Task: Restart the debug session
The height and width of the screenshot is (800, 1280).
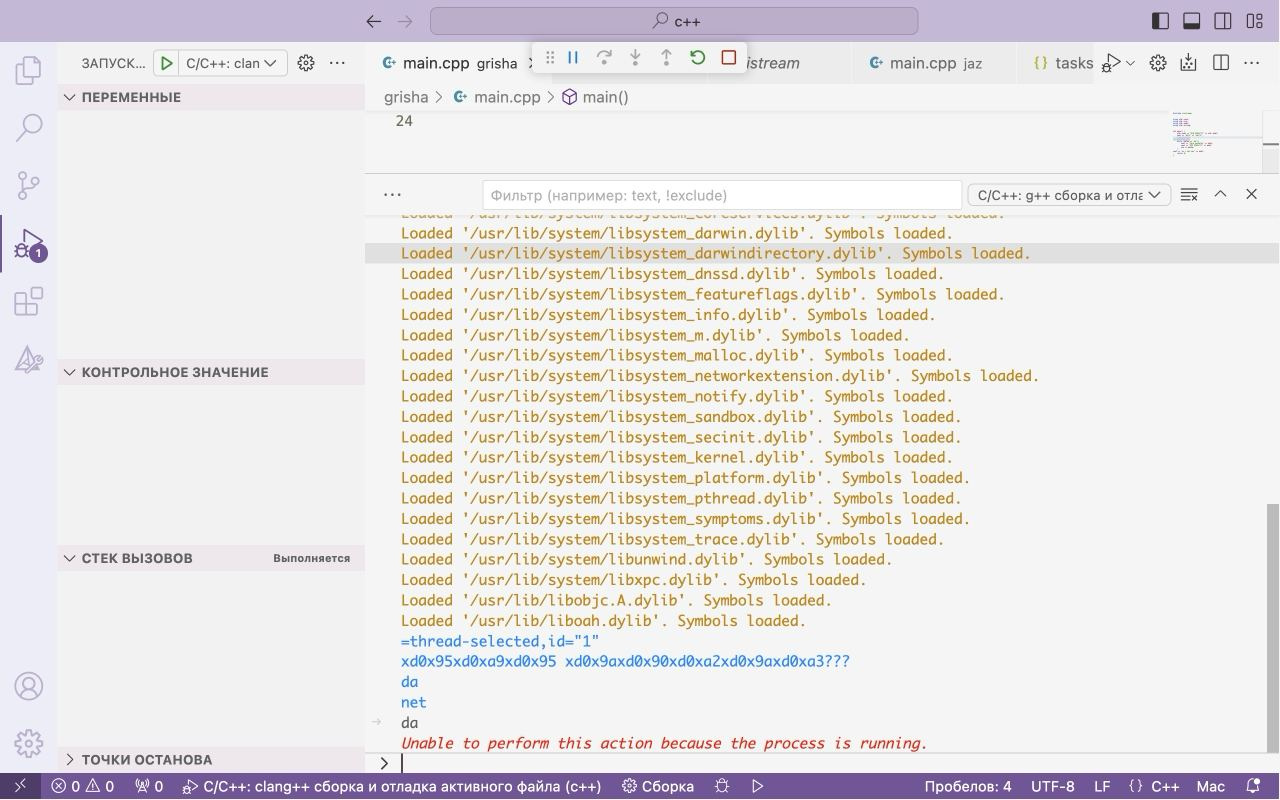Action: pyautogui.click(x=698, y=58)
